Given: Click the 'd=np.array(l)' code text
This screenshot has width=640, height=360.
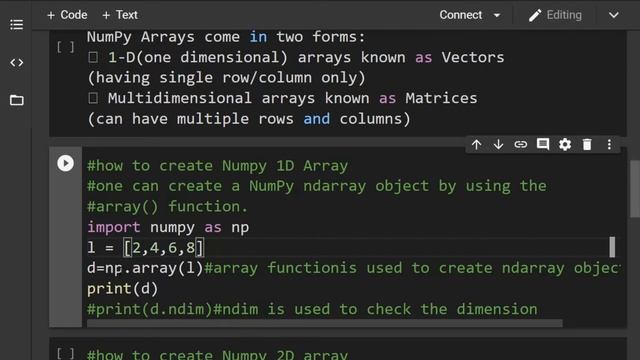Looking at the screenshot, I should coord(145,268).
